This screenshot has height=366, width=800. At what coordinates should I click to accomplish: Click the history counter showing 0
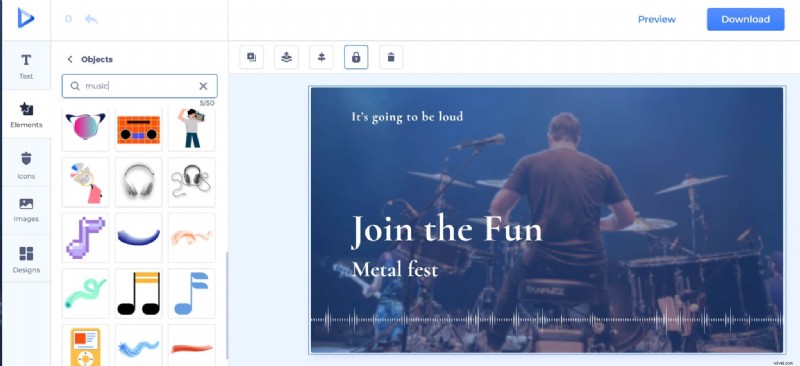(68, 19)
